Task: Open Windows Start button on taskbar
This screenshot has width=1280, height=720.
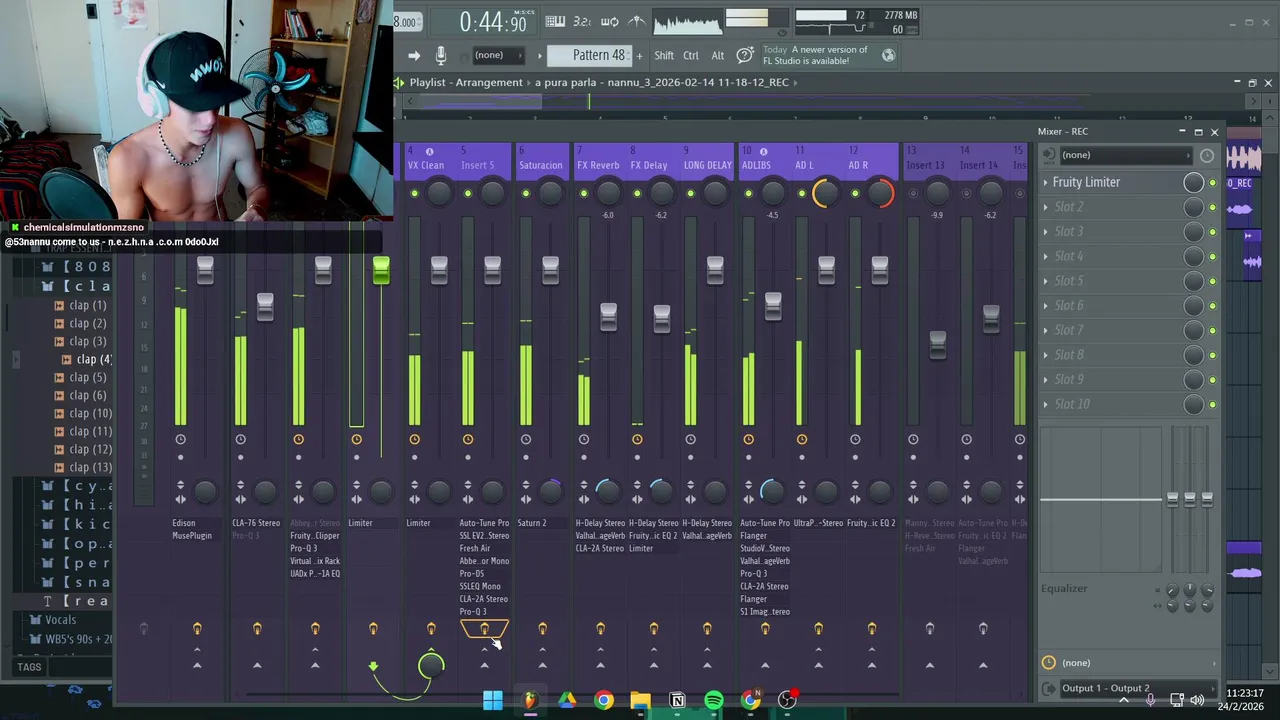Action: click(x=493, y=701)
